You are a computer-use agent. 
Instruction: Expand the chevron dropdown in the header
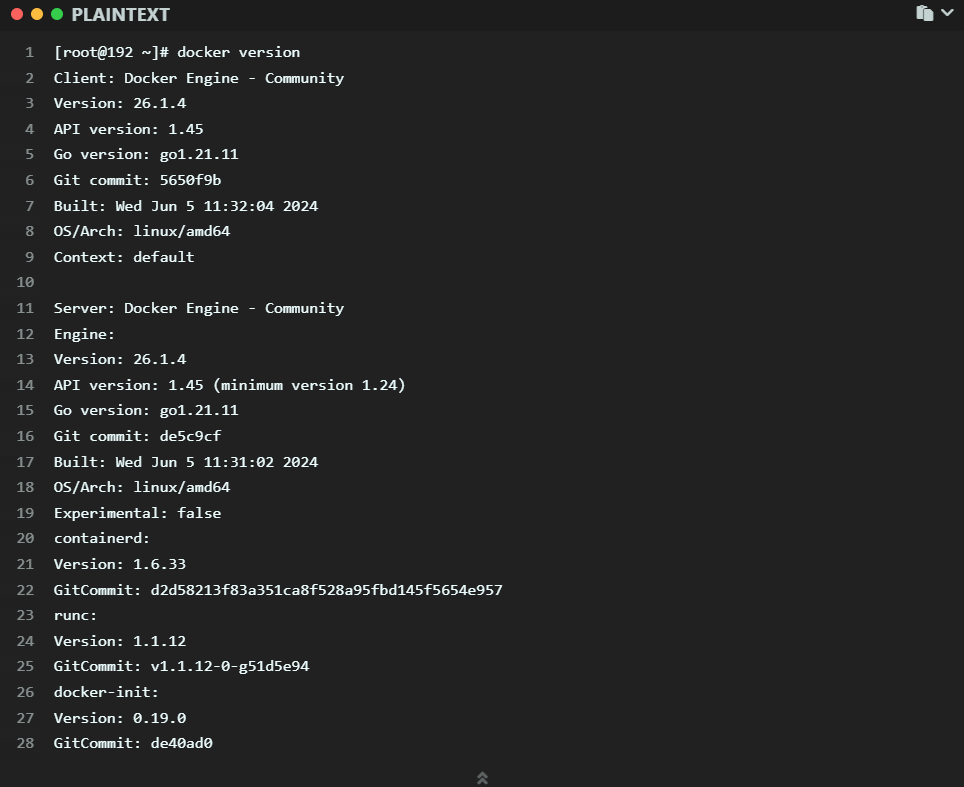click(947, 12)
